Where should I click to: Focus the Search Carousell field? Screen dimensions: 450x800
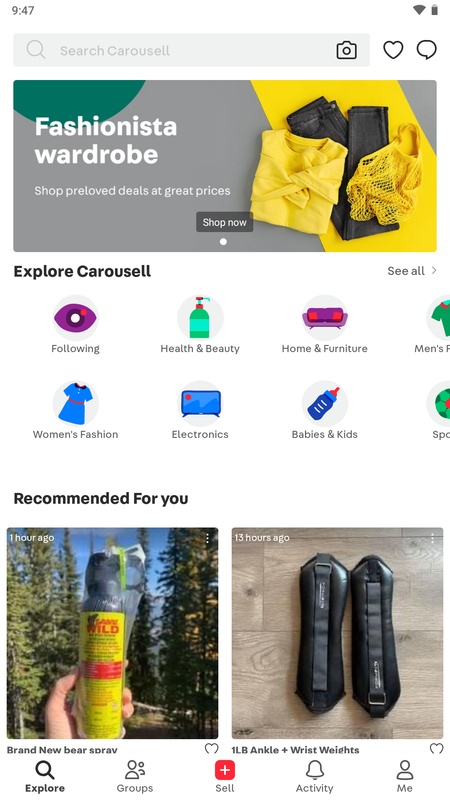pos(191,51)
